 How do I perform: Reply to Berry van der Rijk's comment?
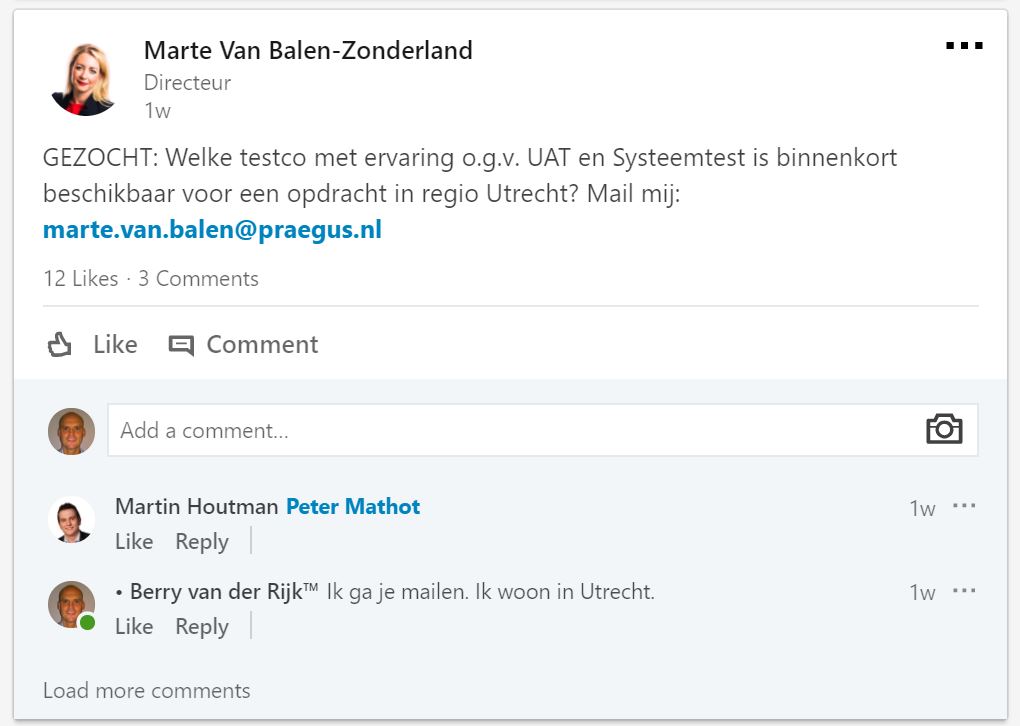(x=202, y=626)
